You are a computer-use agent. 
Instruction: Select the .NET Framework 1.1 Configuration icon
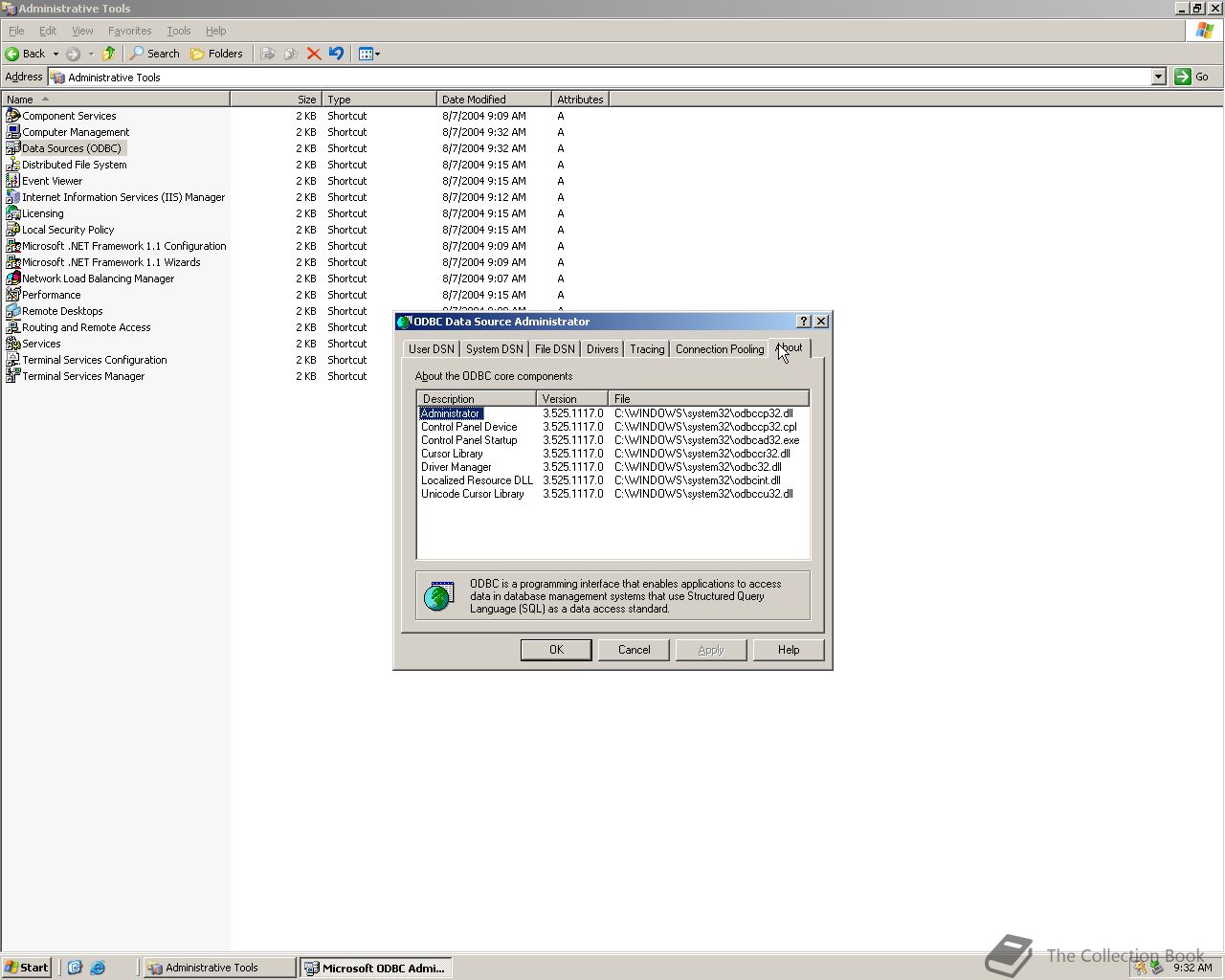[x=12, y=246]
